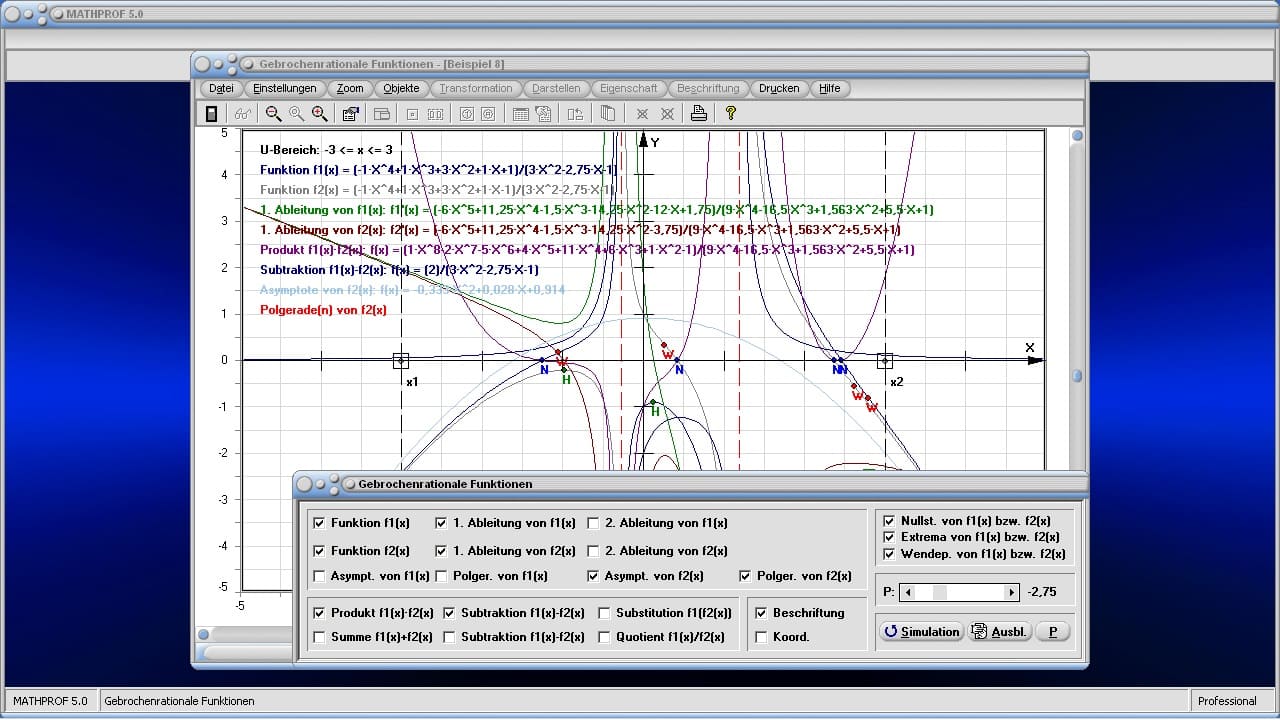This screenshot has width=1280, height=720.
Task: Click the P slider thumb
Action: [x=939, y=592]
